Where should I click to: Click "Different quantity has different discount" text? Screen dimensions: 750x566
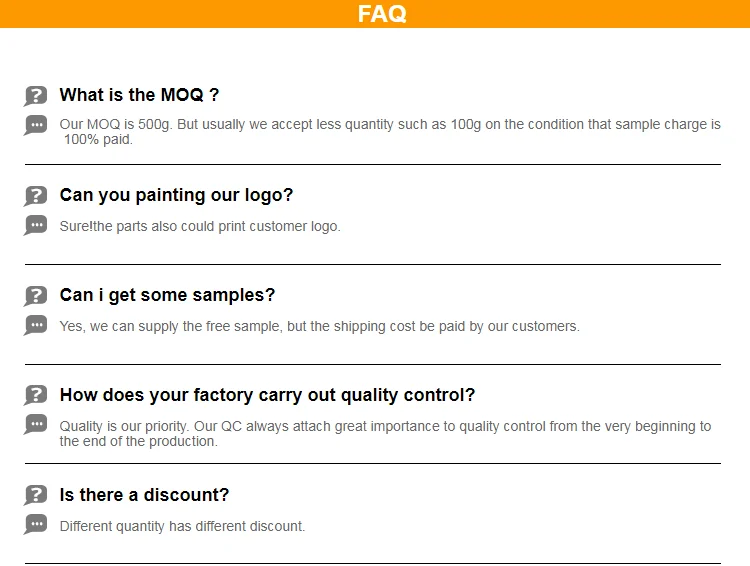(182, 526)
